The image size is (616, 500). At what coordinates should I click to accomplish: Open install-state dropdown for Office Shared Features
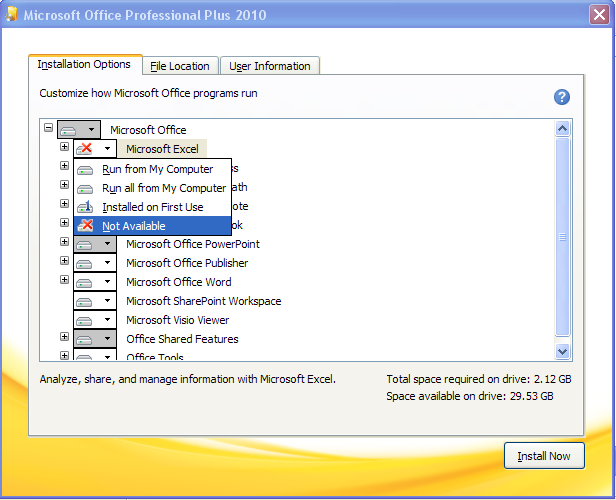tap(95, 339)
